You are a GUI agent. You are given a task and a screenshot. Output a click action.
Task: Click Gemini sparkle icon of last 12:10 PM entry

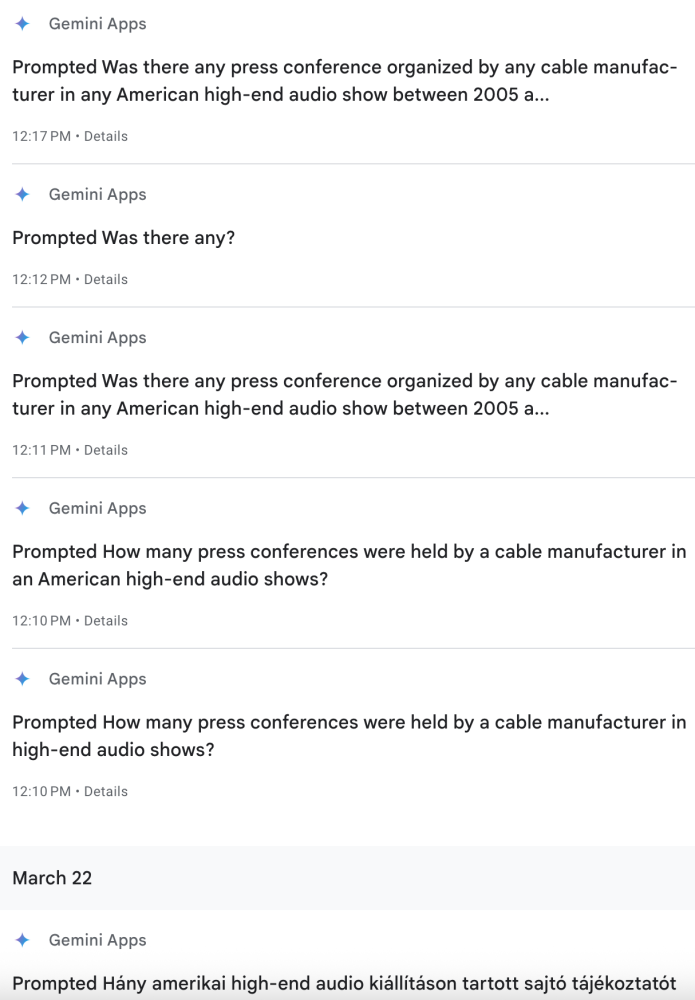[x=22, y=679]
